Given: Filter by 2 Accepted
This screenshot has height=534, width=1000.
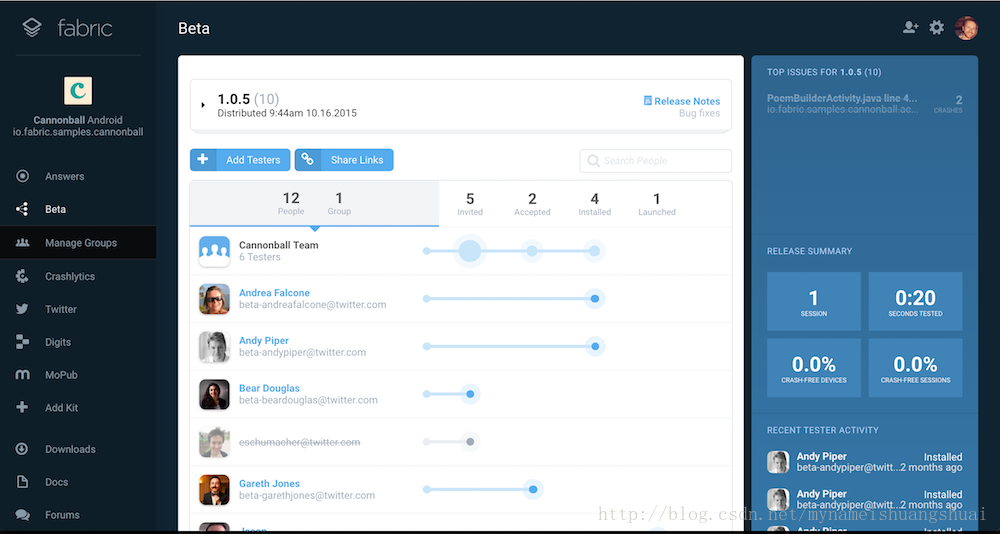Looking at the screenshot, I should [532, 204].
